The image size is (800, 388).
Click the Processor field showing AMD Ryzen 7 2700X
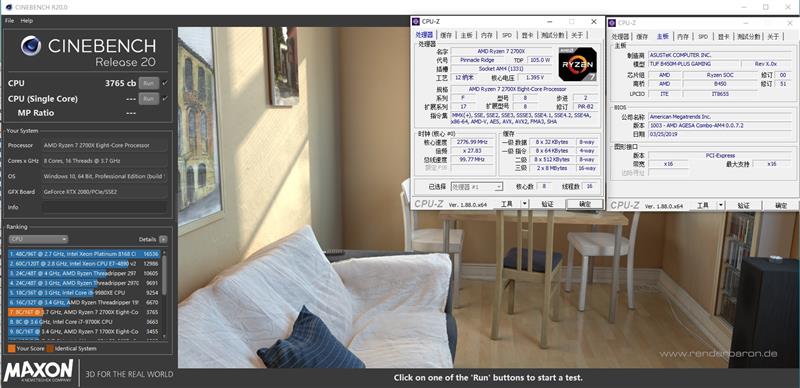105,146
